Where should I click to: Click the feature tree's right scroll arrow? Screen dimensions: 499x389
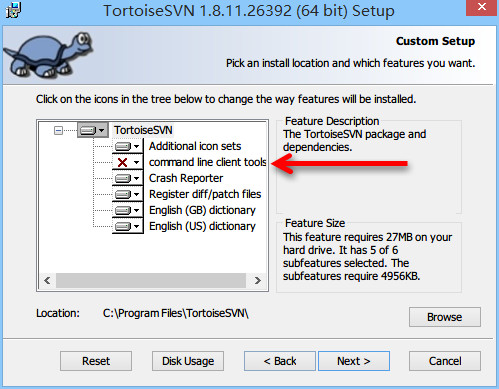point(257,280)
